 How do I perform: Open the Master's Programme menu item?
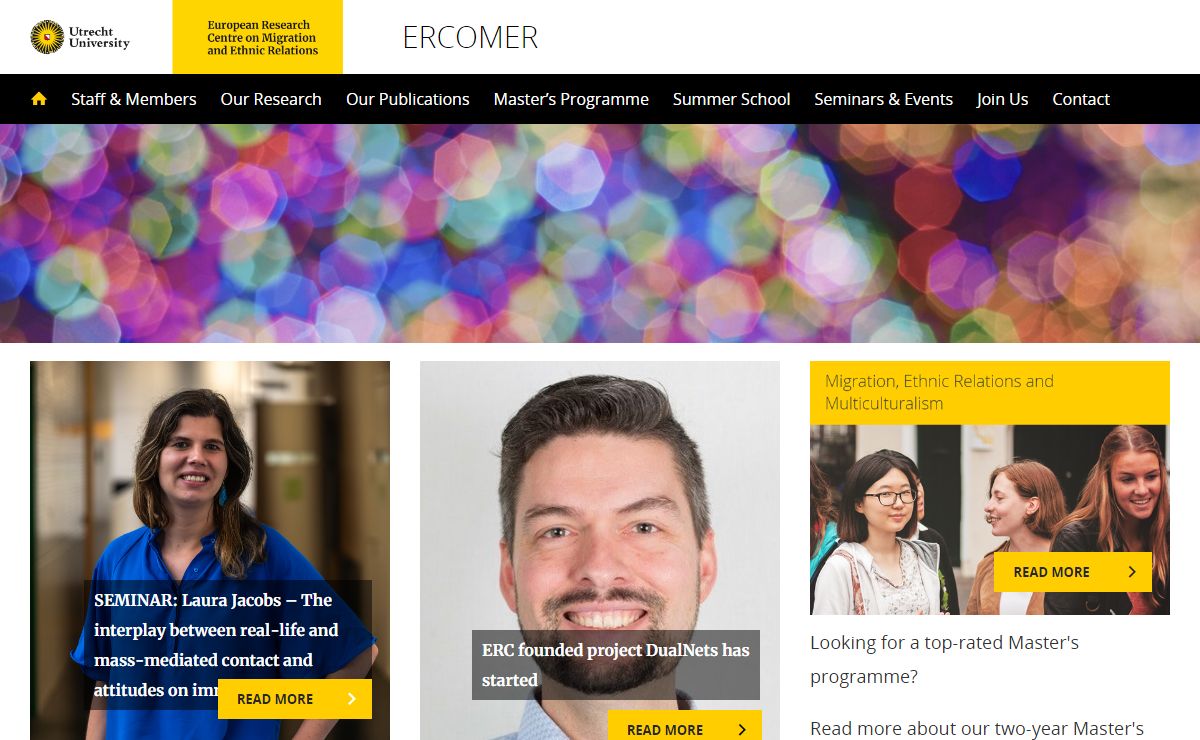click(571, 99)
